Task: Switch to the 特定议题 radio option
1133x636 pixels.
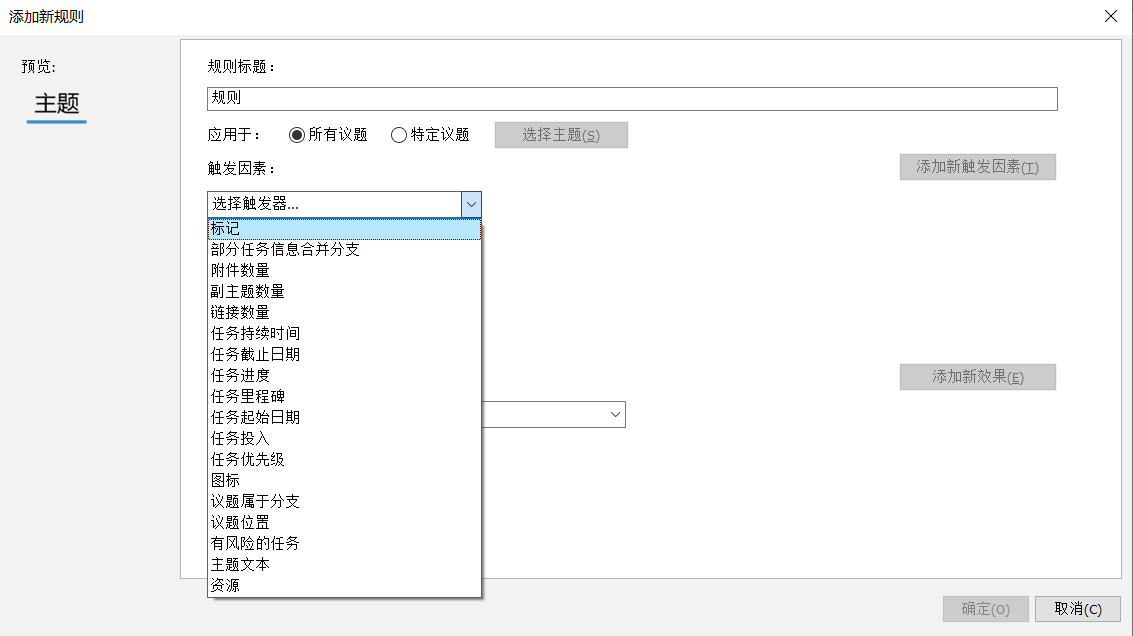Action: click(398, 134)
